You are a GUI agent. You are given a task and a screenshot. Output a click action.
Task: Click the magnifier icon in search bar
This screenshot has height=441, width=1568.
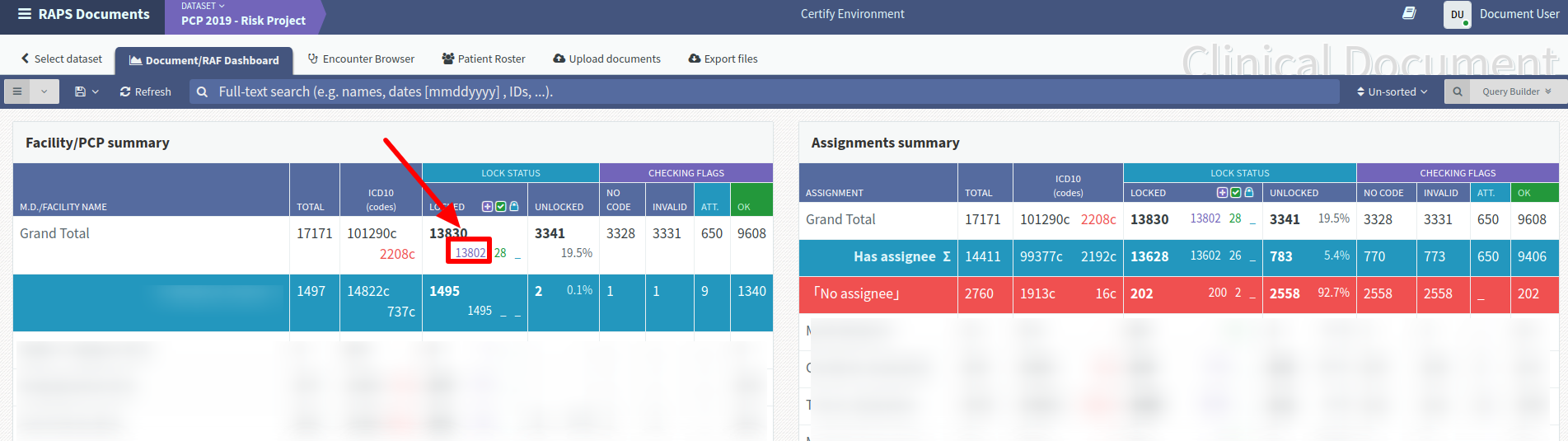[x=202, y=91]
